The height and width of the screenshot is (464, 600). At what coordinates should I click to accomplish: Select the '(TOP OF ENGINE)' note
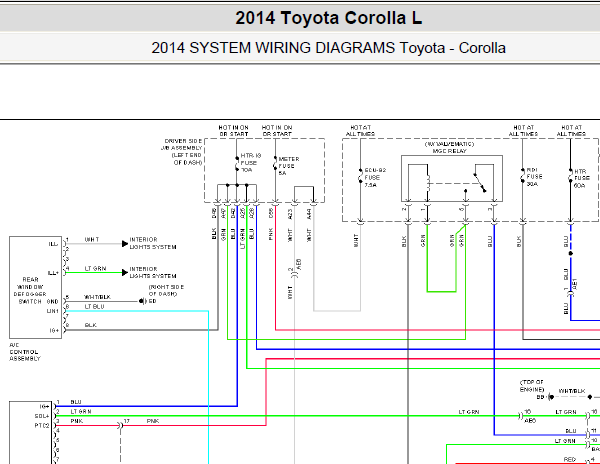click(532, 386)
